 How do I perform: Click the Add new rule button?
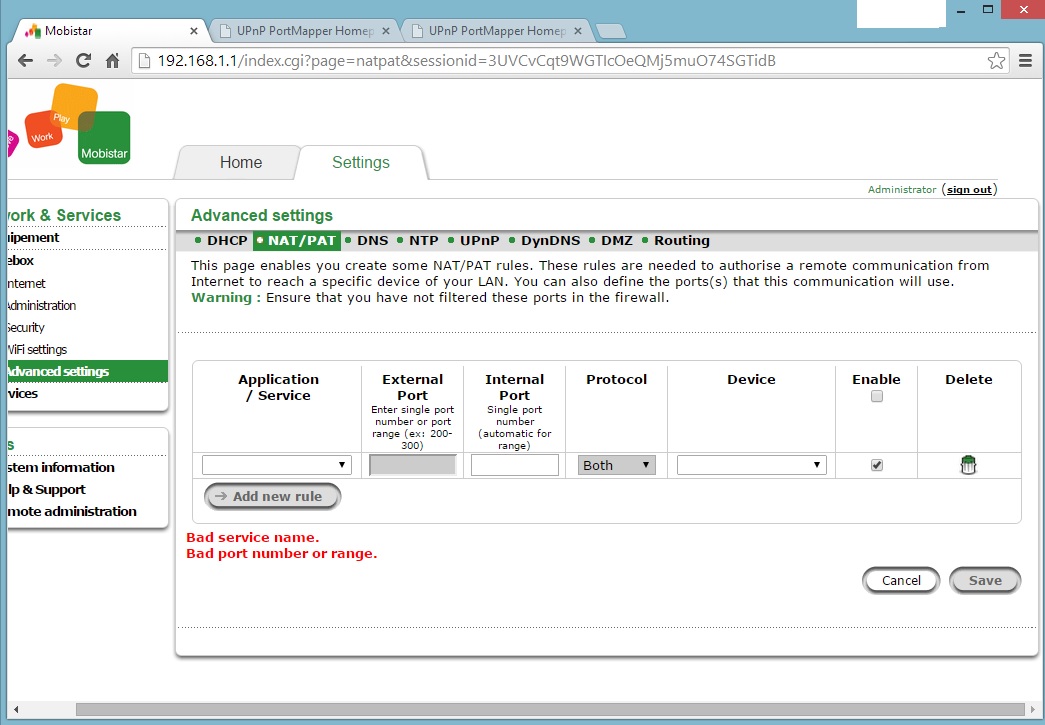coord(273,496)
